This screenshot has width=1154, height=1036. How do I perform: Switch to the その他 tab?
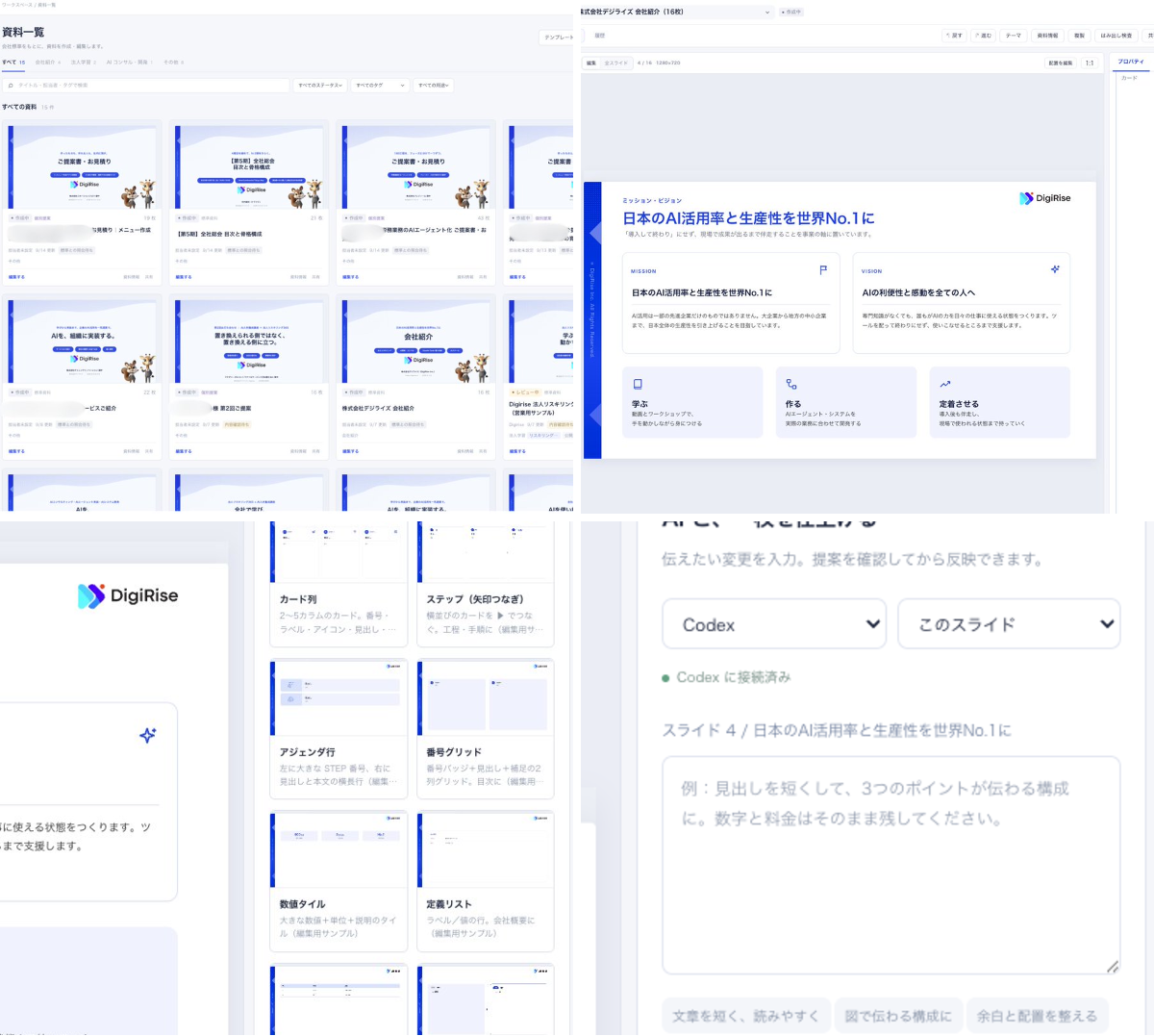coord(173,63)
